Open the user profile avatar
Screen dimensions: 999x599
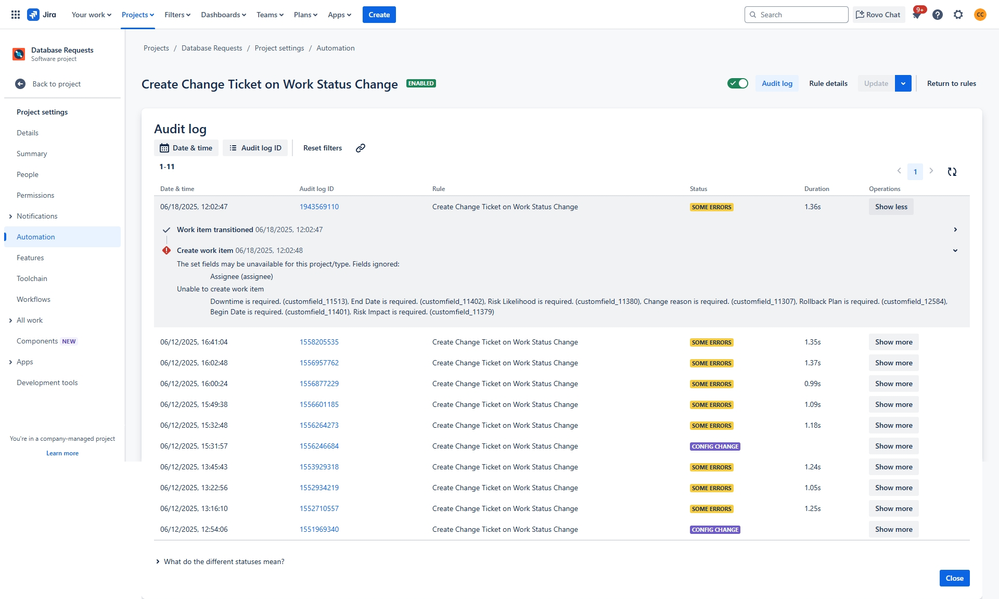pos(980,15)
